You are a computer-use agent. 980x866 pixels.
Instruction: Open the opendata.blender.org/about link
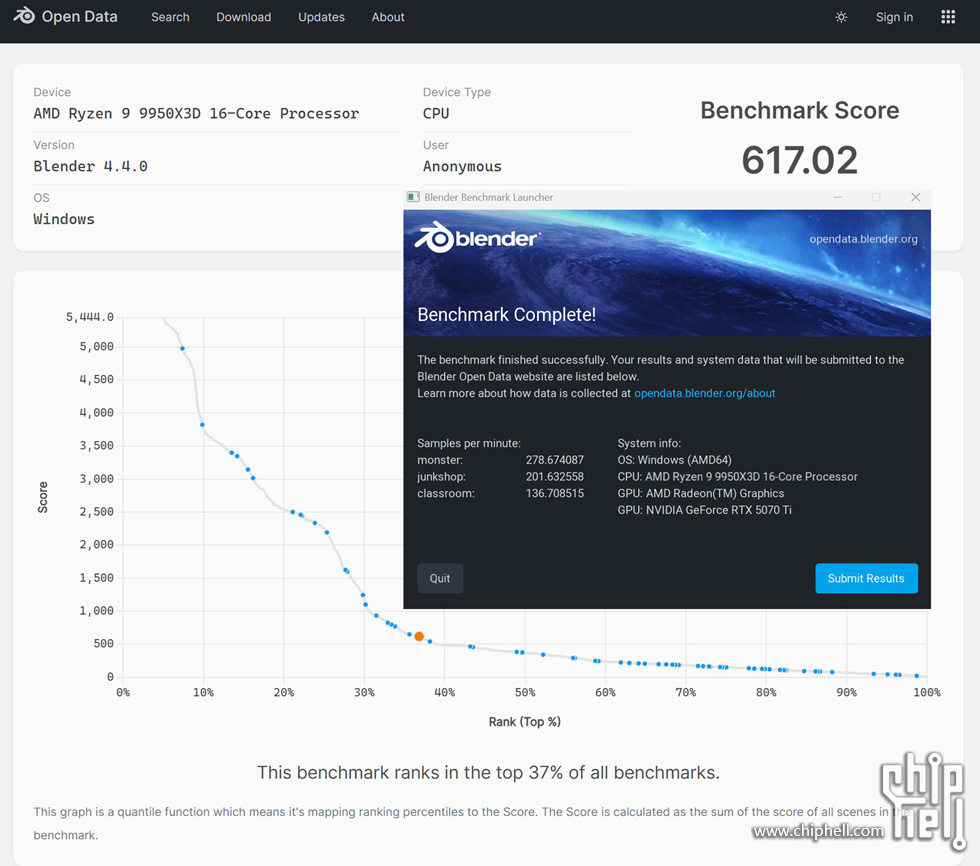coord(704,393)
